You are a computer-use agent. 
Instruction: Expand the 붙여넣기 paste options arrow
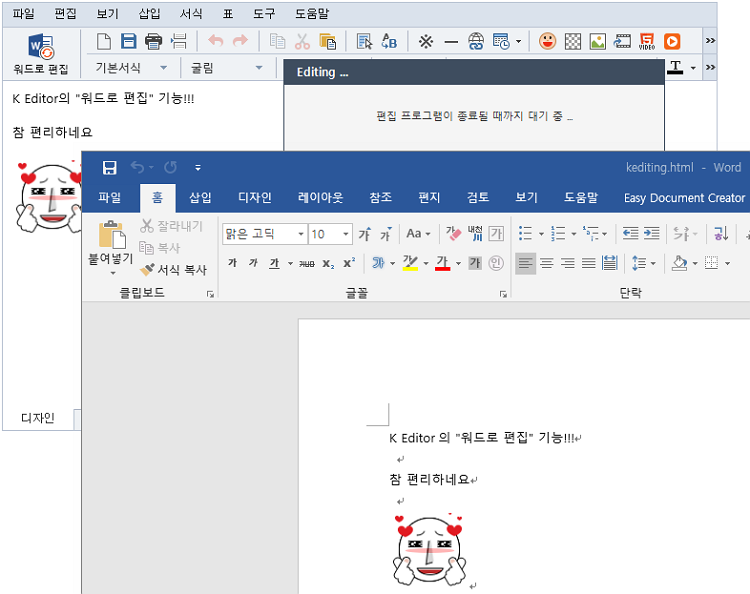pyautogui.click(x=113, y=273)
